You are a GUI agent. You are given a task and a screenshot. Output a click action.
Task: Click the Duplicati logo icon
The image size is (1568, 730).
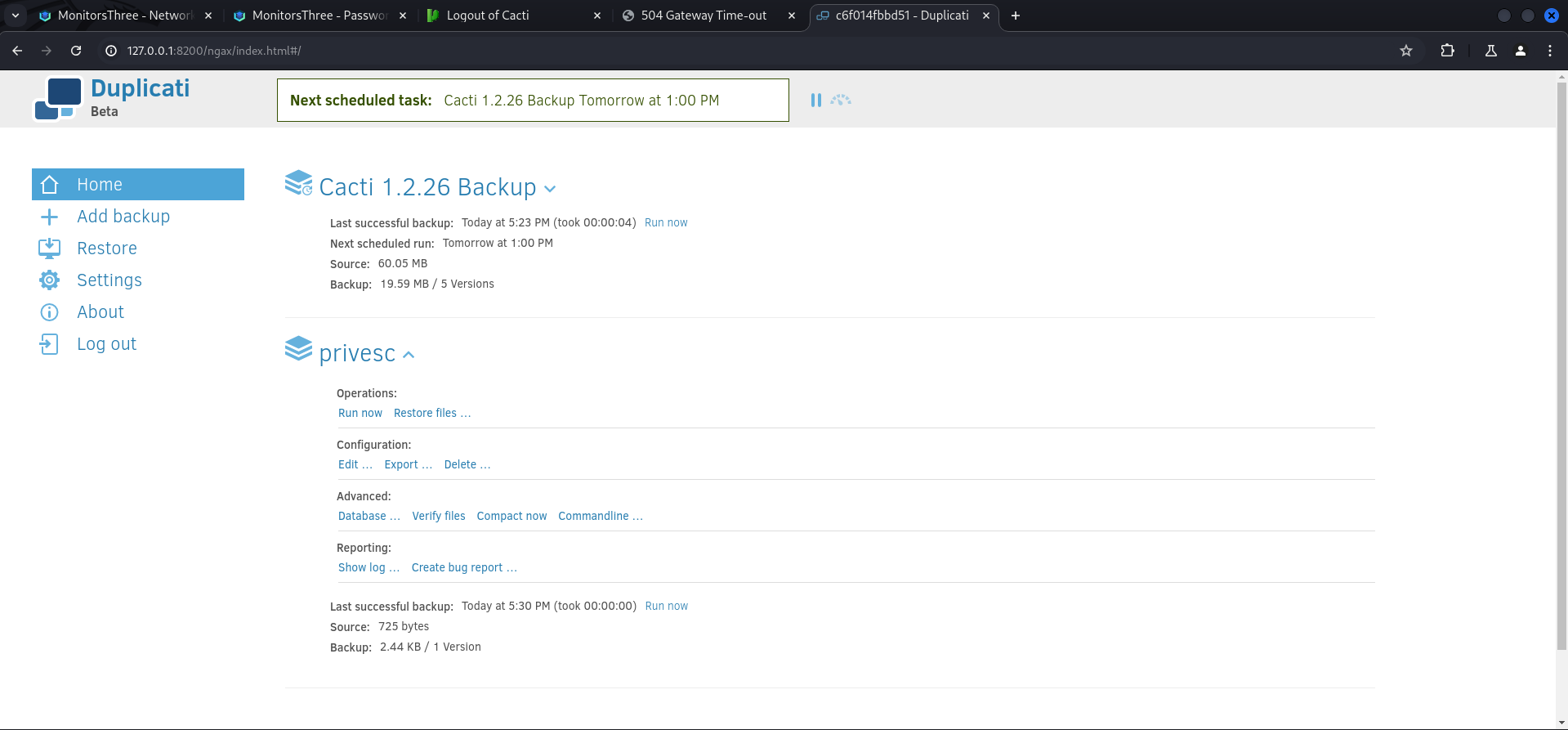click(57, 99)
